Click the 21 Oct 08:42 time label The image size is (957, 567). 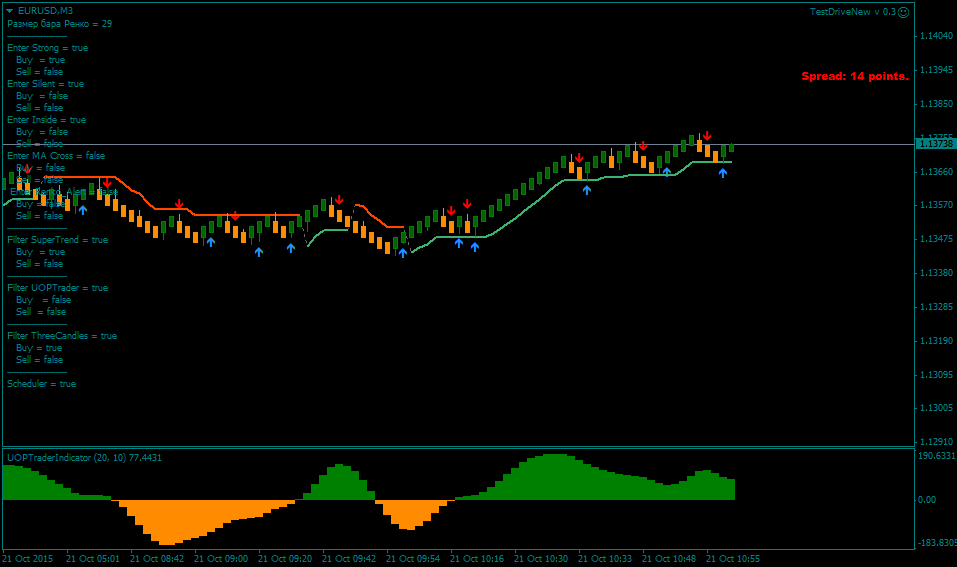(157, 558)
